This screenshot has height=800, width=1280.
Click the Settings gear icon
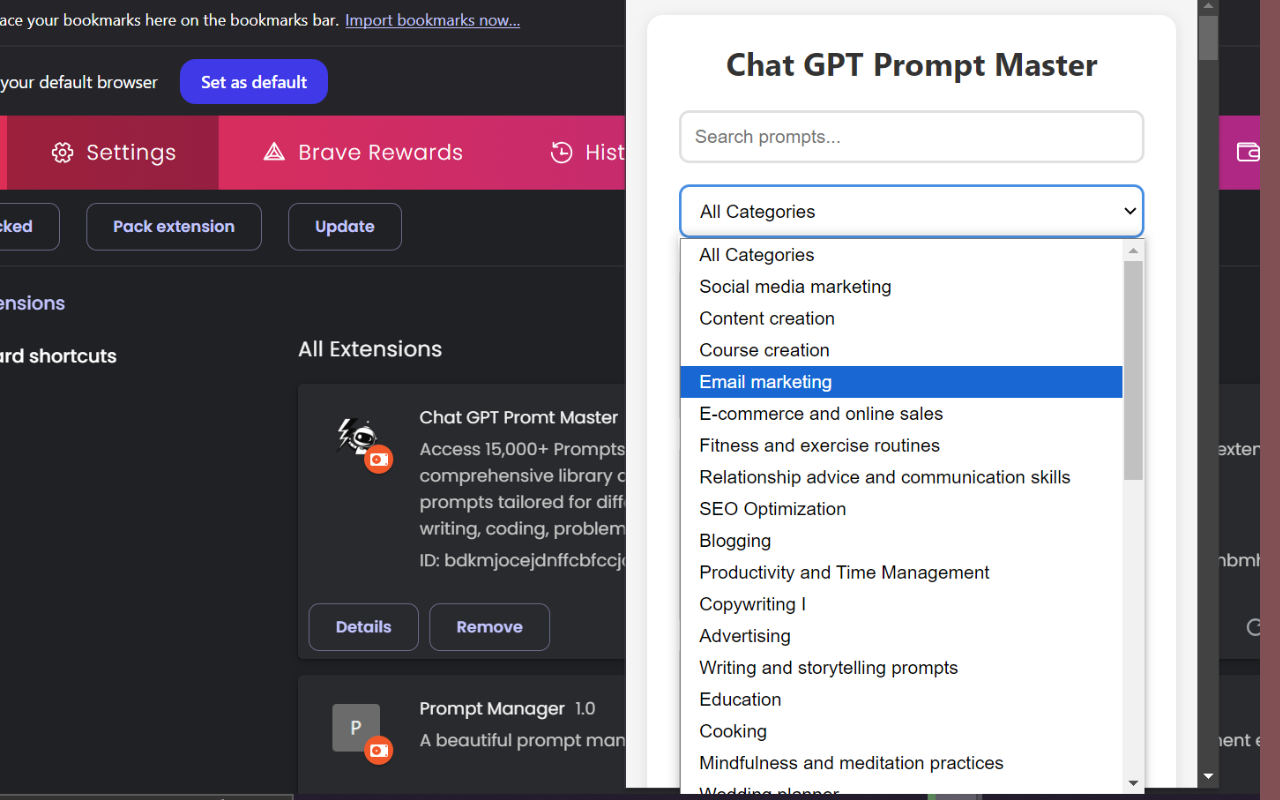coord(62,152)
